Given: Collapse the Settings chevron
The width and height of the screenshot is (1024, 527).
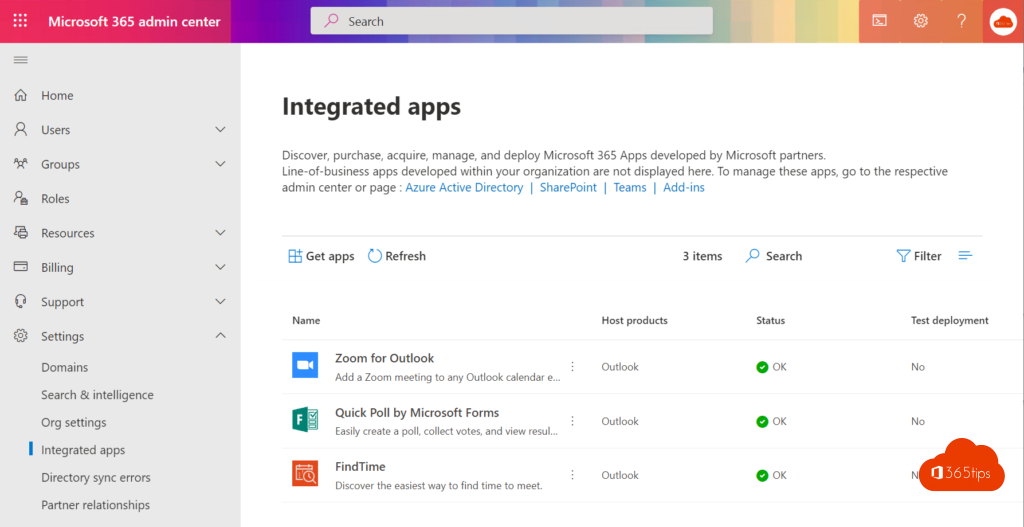Looking at the screenshot, I should tap(221, 336).
